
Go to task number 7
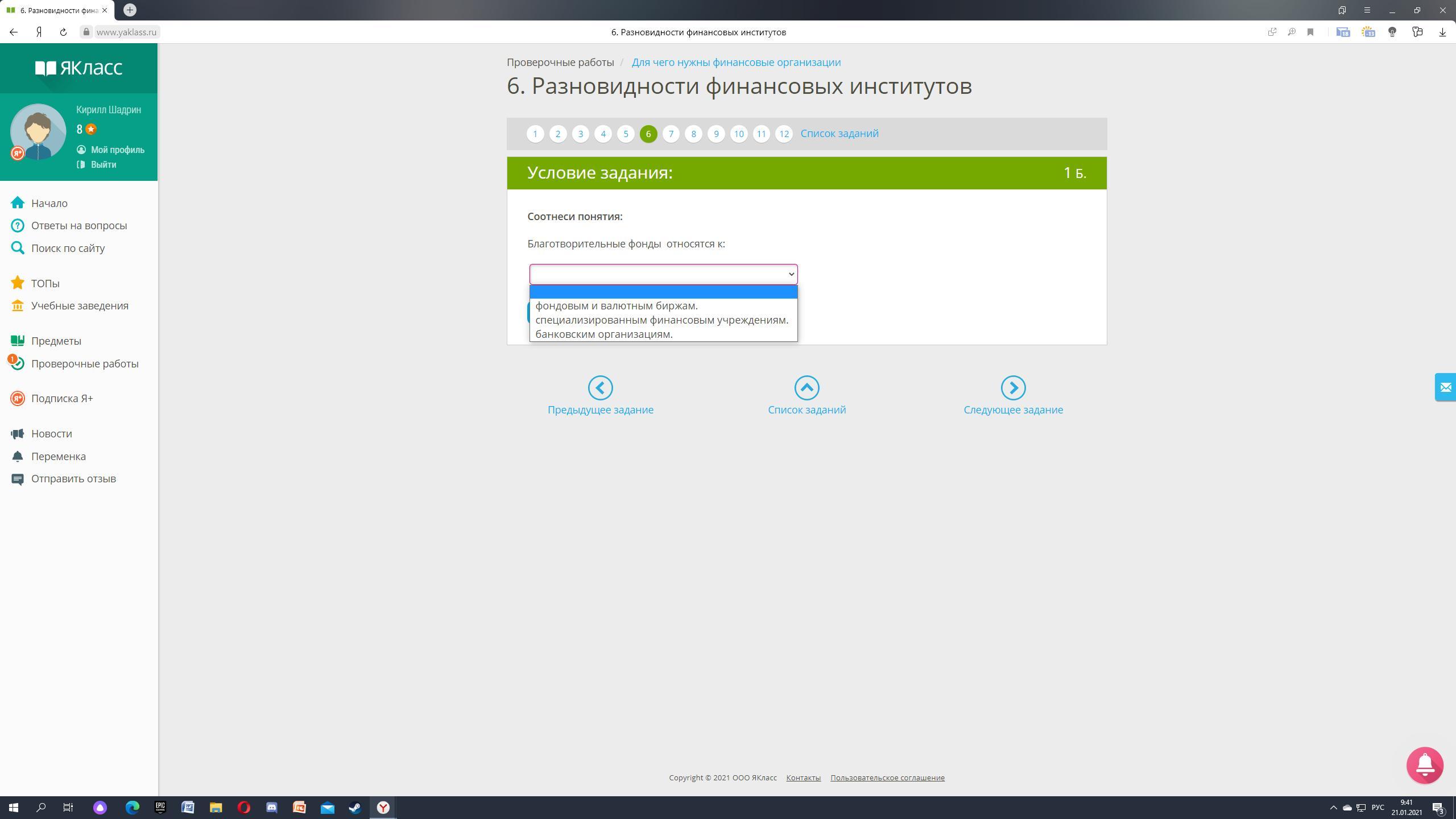[671, 134]
